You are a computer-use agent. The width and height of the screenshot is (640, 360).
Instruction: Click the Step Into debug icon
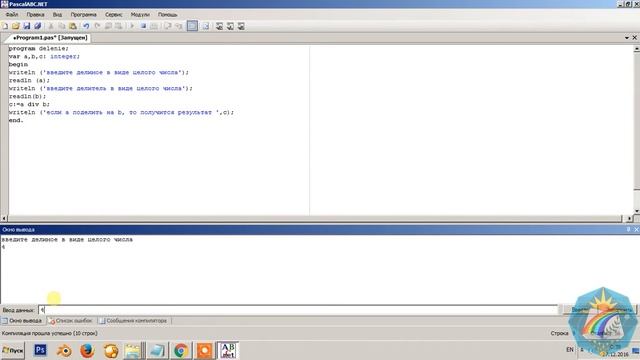tap(178, 26)
